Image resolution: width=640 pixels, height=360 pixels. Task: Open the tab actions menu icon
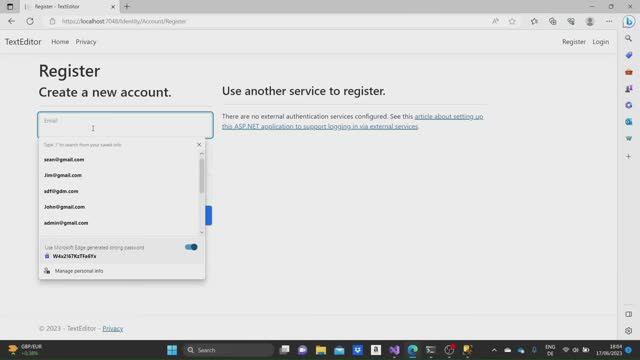10,7
